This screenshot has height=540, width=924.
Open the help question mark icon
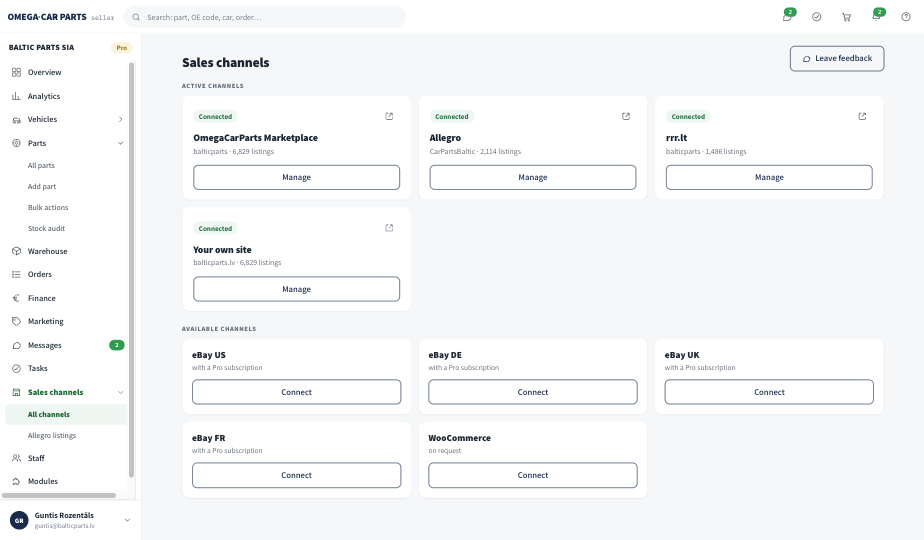tap(906, 17)
